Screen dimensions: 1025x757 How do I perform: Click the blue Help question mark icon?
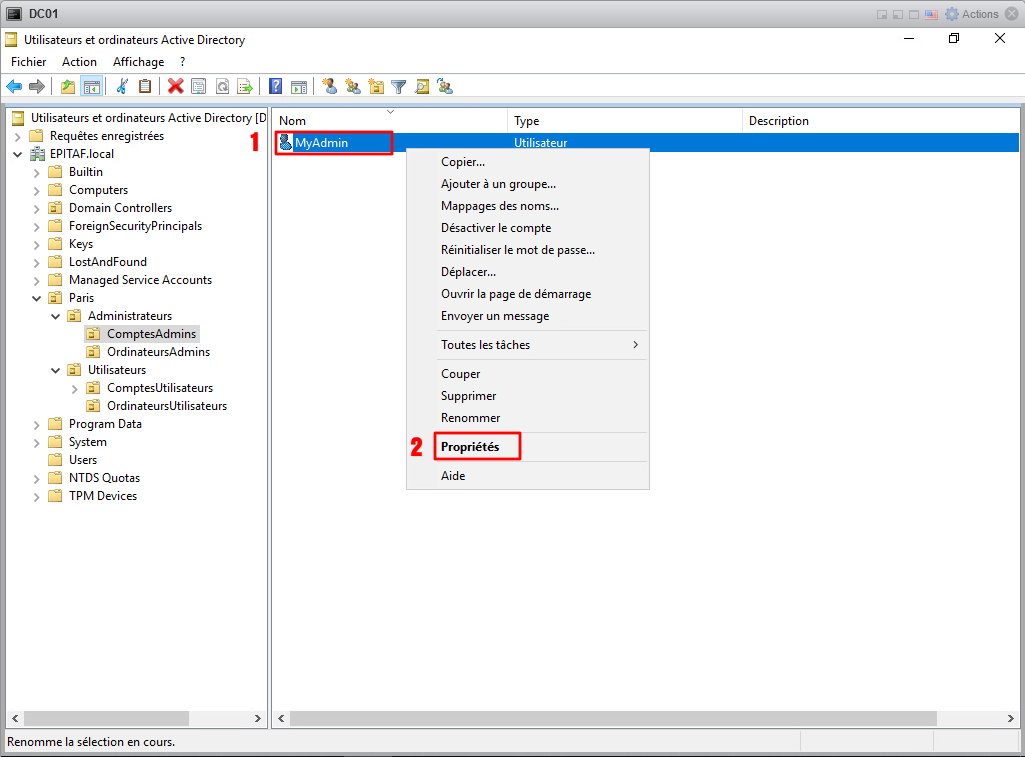point(275,86)
